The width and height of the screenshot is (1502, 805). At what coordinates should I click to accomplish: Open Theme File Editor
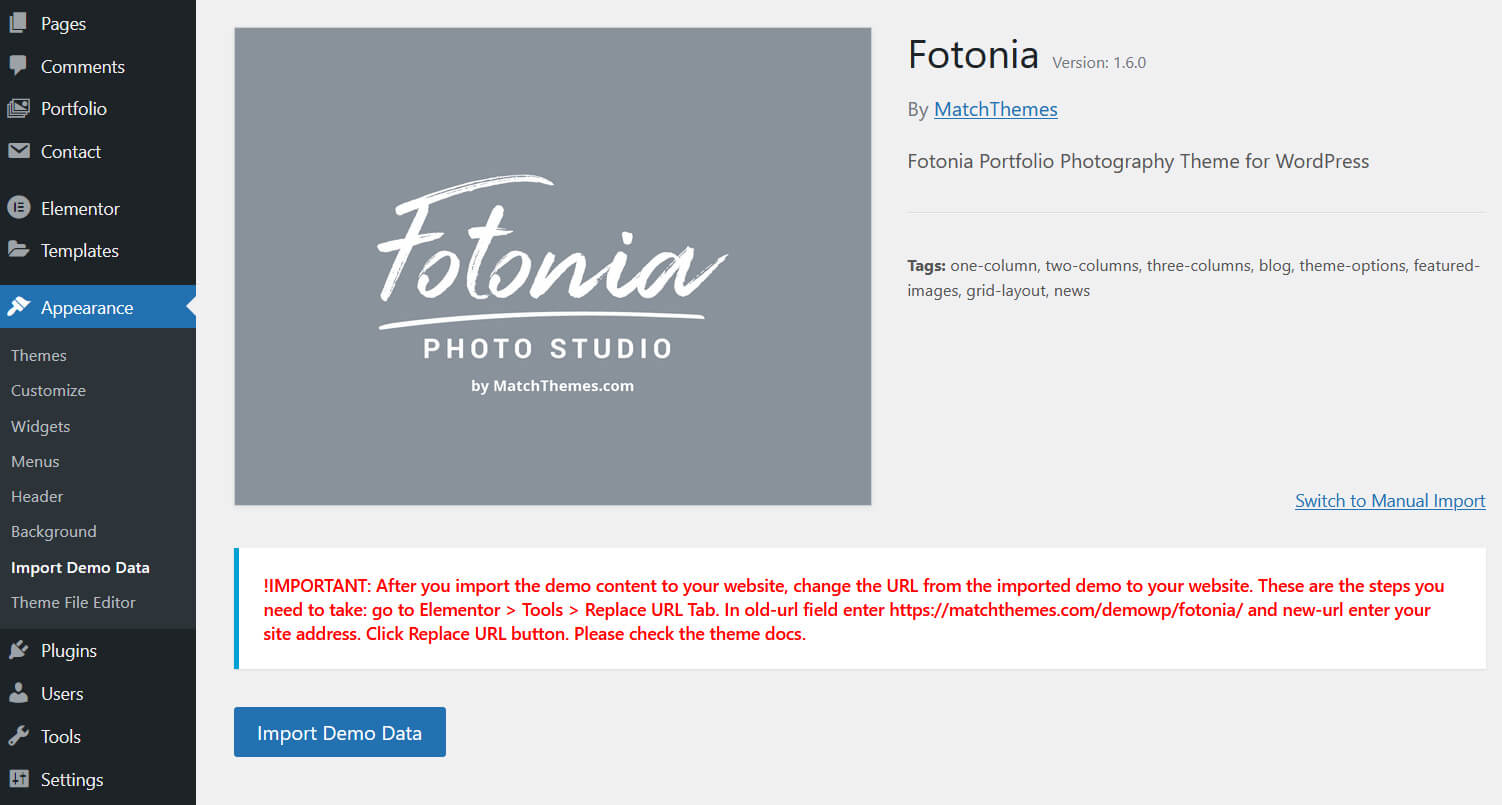[x=73, y=602]
